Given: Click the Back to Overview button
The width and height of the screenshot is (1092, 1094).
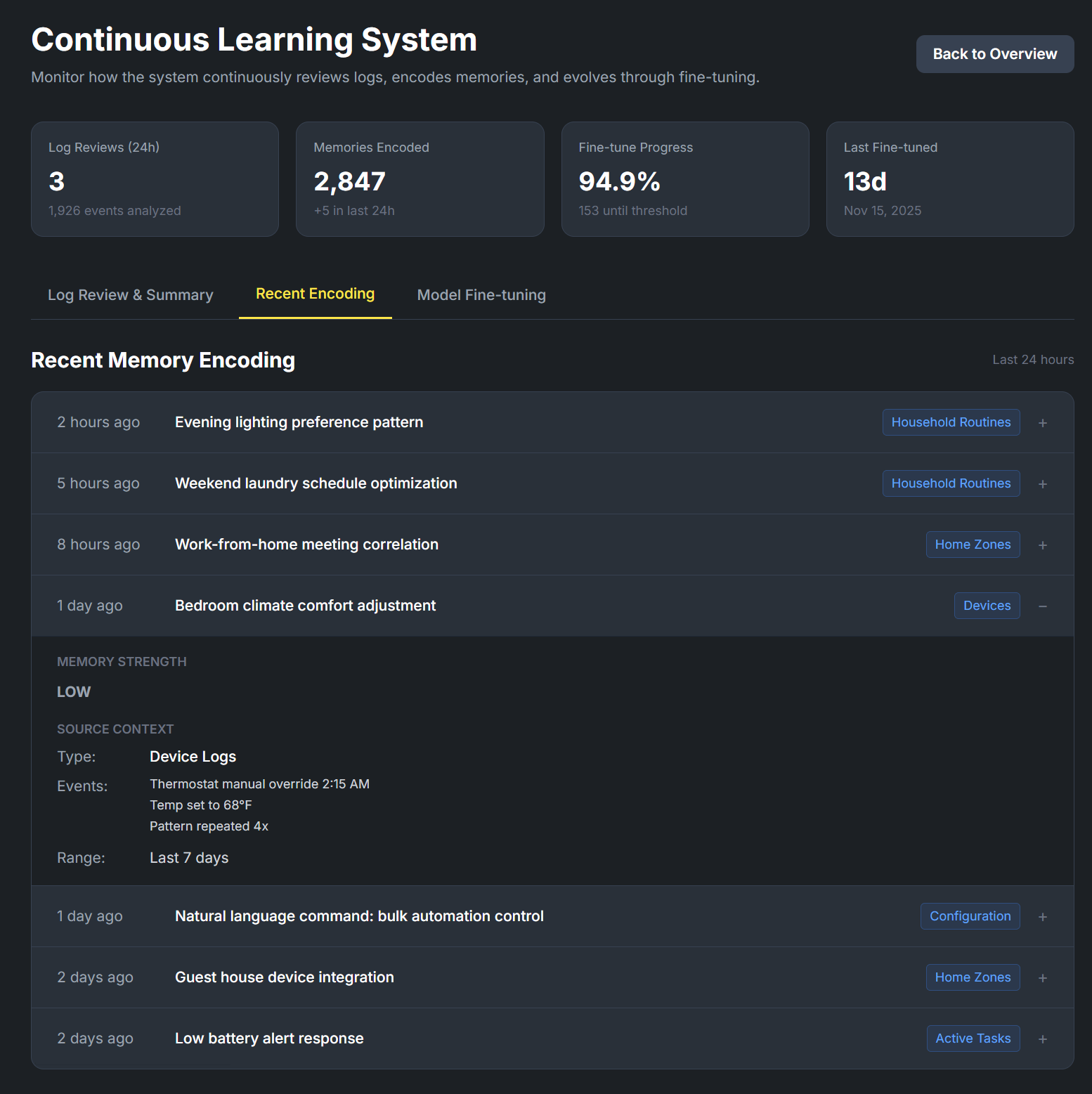Looking at the screenshot, I should (994, 54).
